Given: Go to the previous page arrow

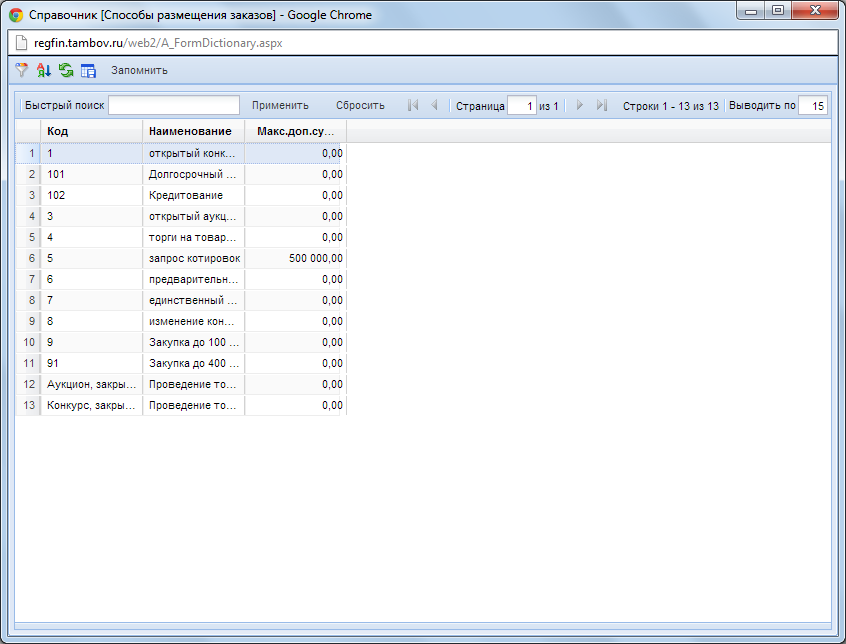Looking at the screenshot, I should tap(434, 105).
